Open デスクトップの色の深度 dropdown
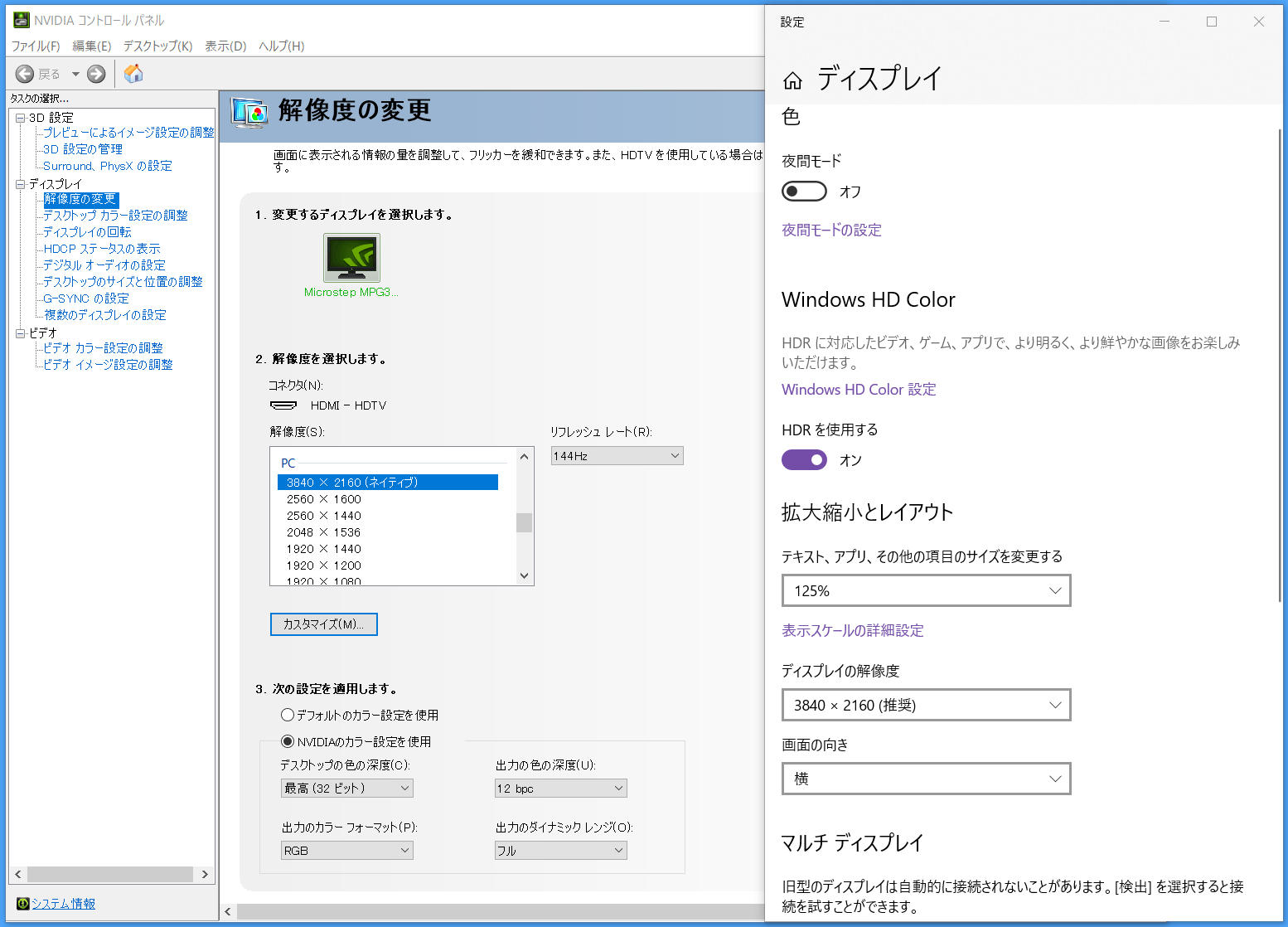The height and width of the screenshot is (927, 1288). [x=347, y=789]
